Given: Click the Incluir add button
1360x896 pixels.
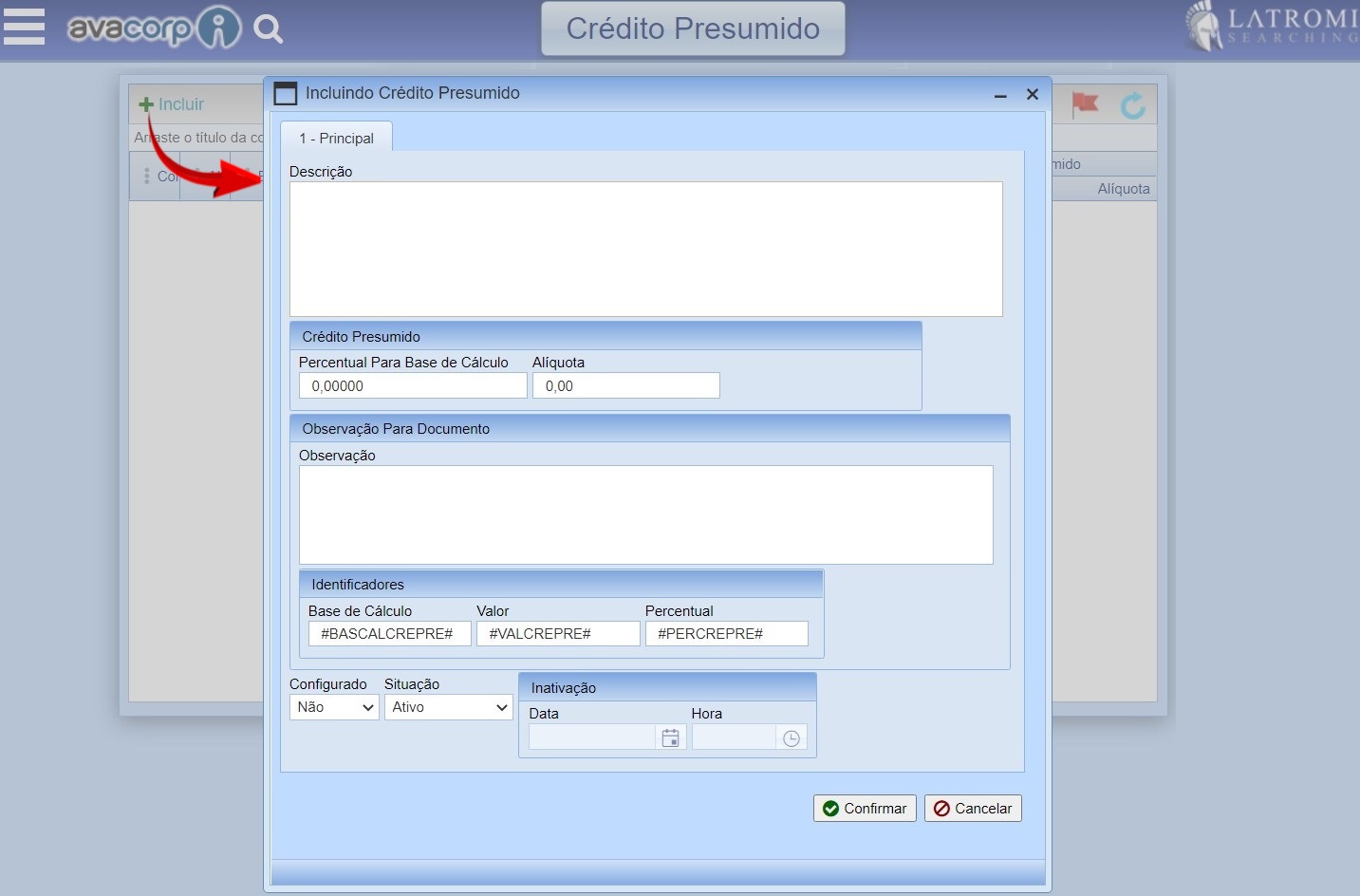Looking at the screenshot, I should coord(172,104).
